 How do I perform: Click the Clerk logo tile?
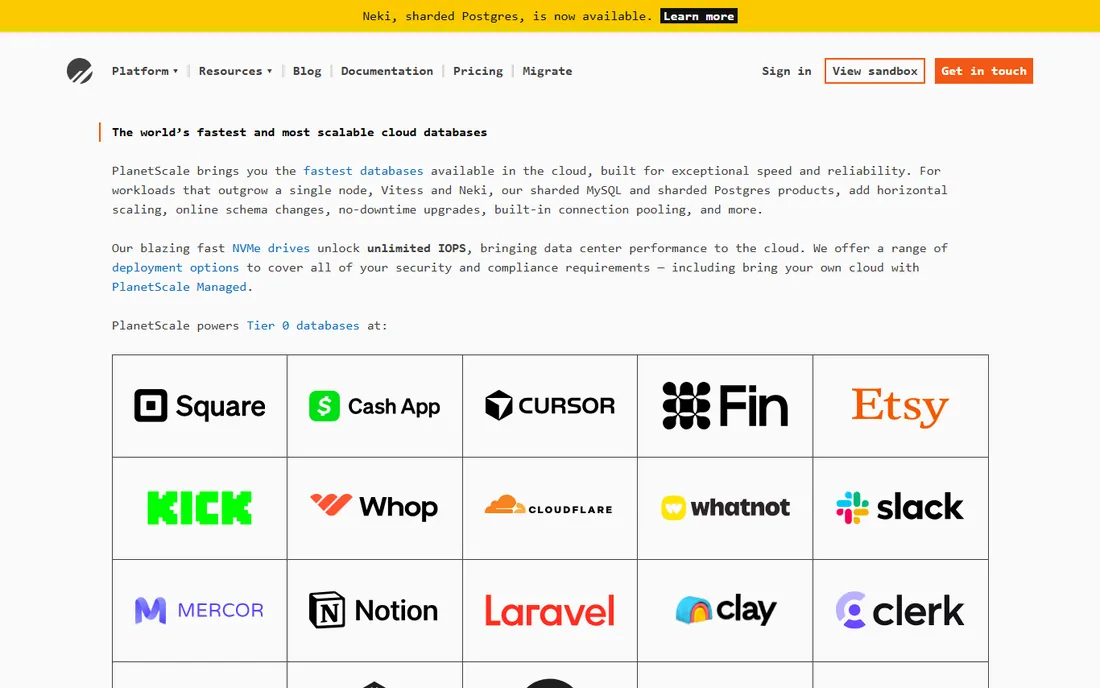(x=901, y=611)
